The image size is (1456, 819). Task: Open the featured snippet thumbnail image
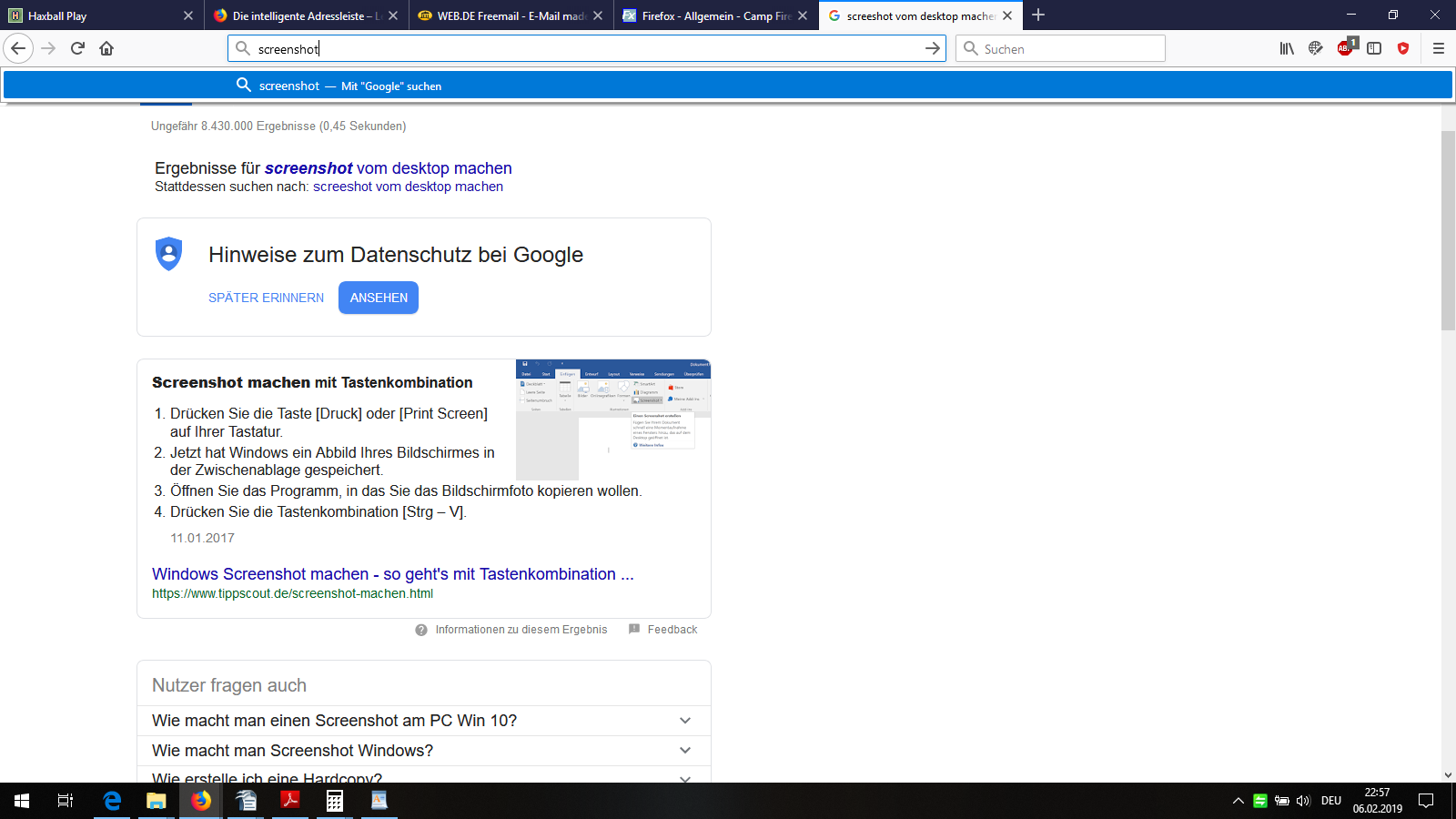613,420
